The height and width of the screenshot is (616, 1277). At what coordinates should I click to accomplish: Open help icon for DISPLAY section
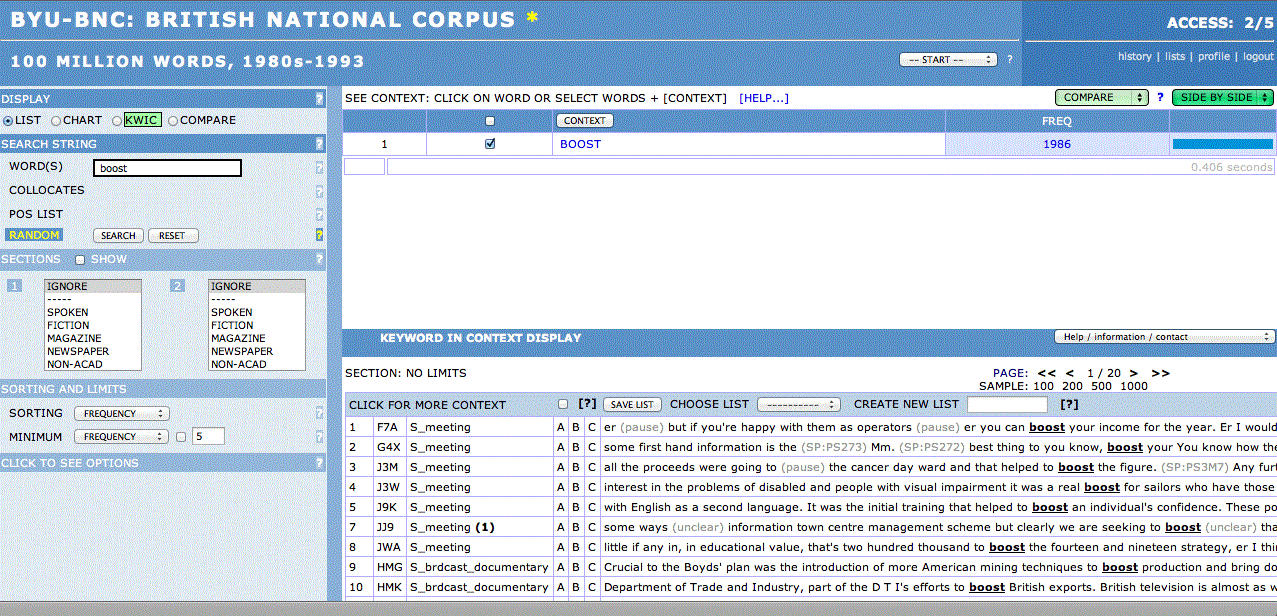click(320, 99)
